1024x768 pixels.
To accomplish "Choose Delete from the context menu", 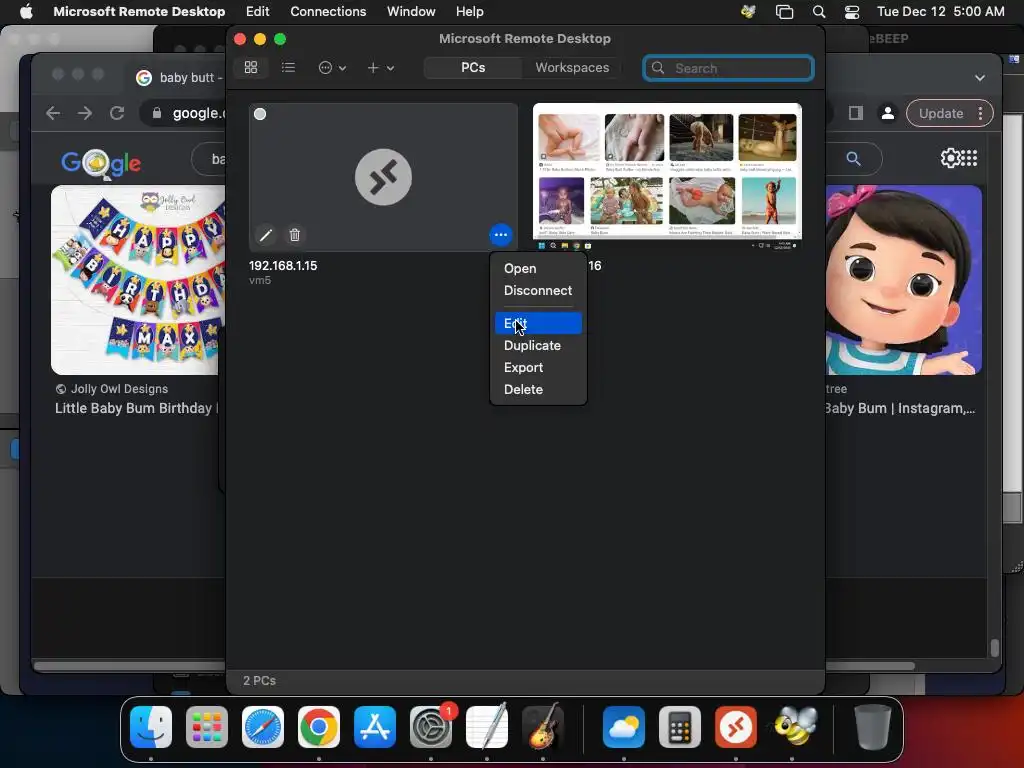I will coord(523,389).
